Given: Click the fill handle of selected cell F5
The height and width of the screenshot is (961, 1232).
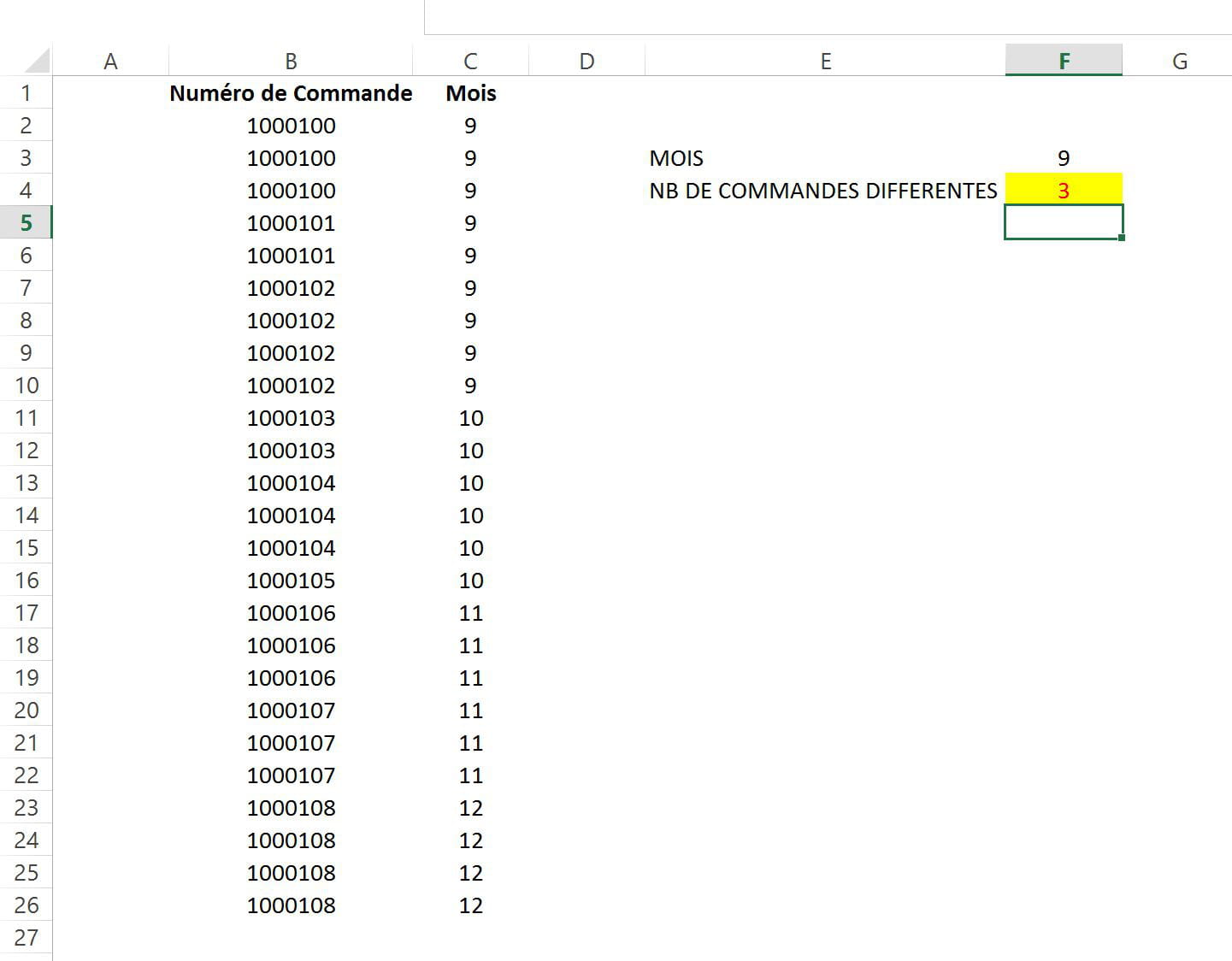Looking at the screenshot, I should (1121, 238).
